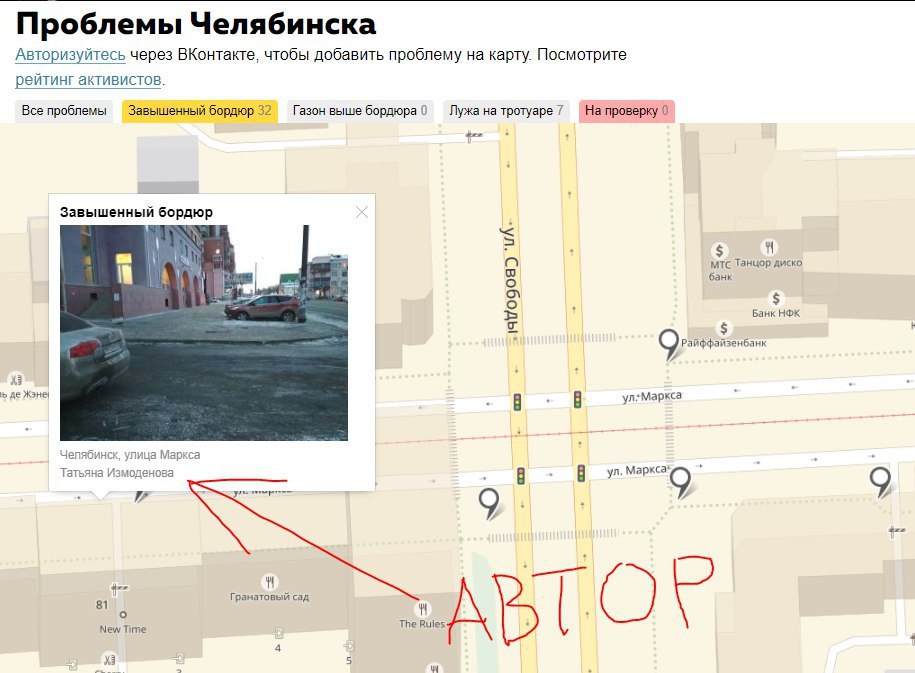
Task: Select the На проверку filter
Action: [626, 111]
